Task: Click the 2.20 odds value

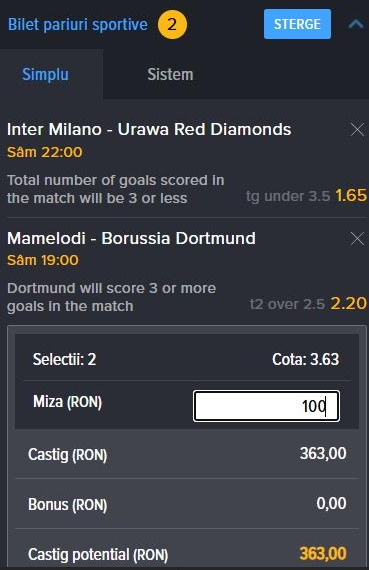Action: 348,304
